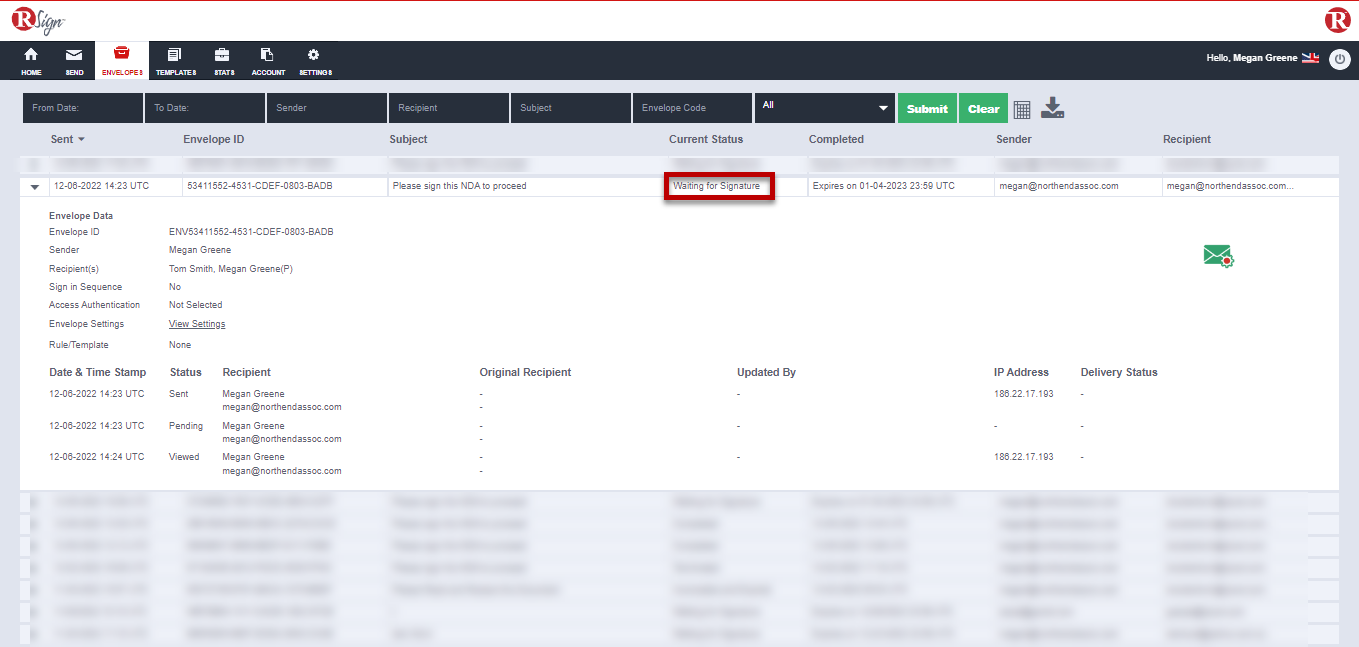
Task: Click the Recipient filter field
Action: click(x=449, y=108)
